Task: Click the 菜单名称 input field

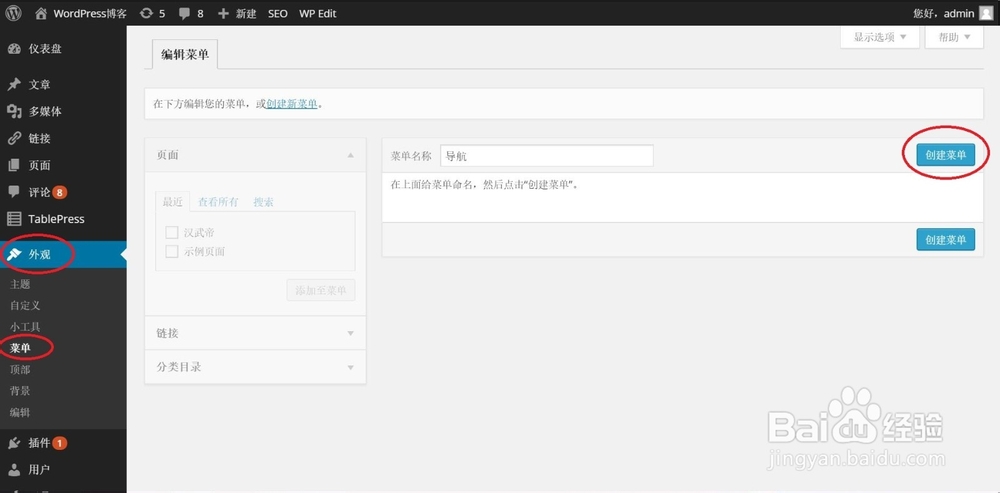Action: [547, 156]
